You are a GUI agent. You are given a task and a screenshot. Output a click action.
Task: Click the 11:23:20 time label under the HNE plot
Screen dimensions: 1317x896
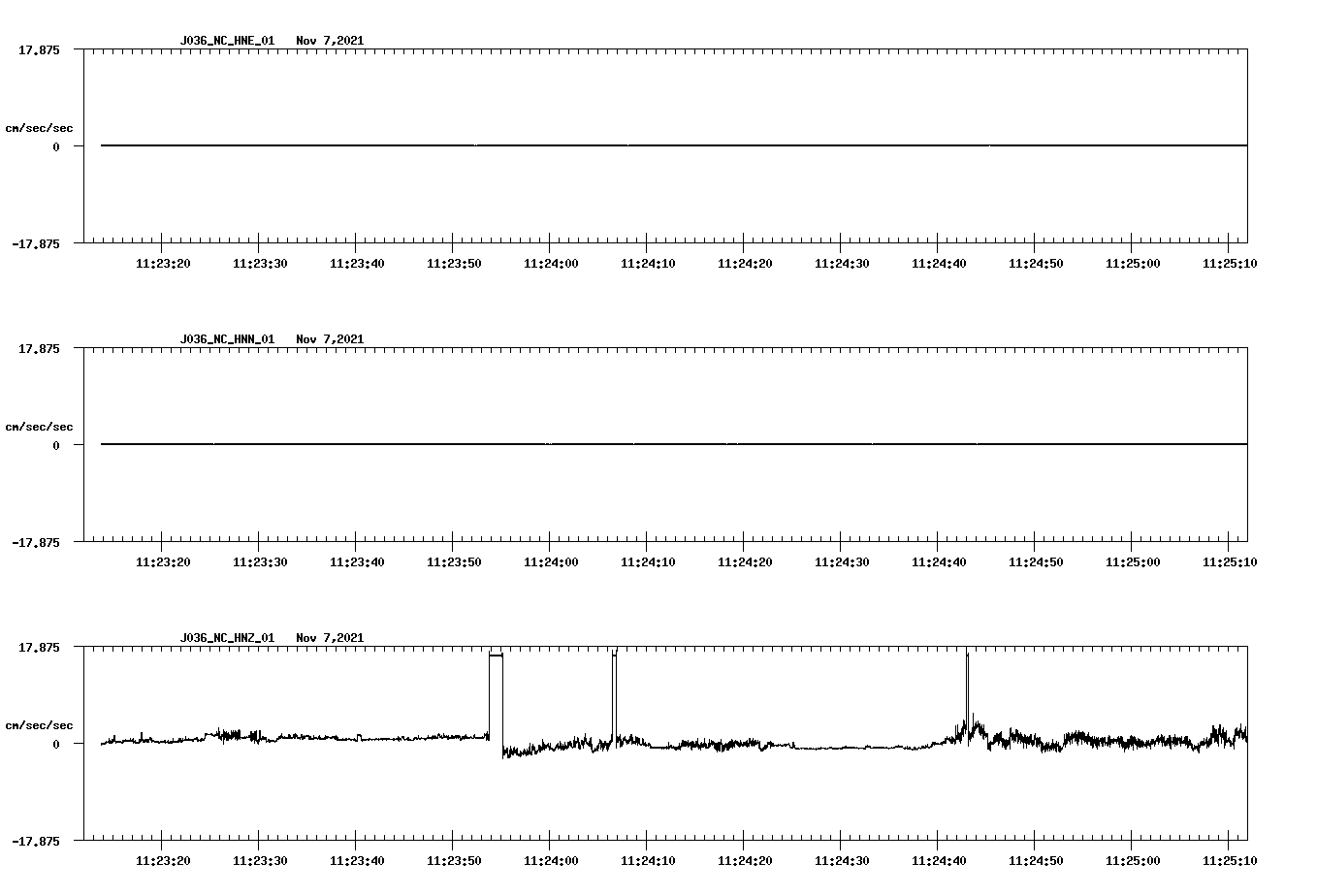[162, 263]
